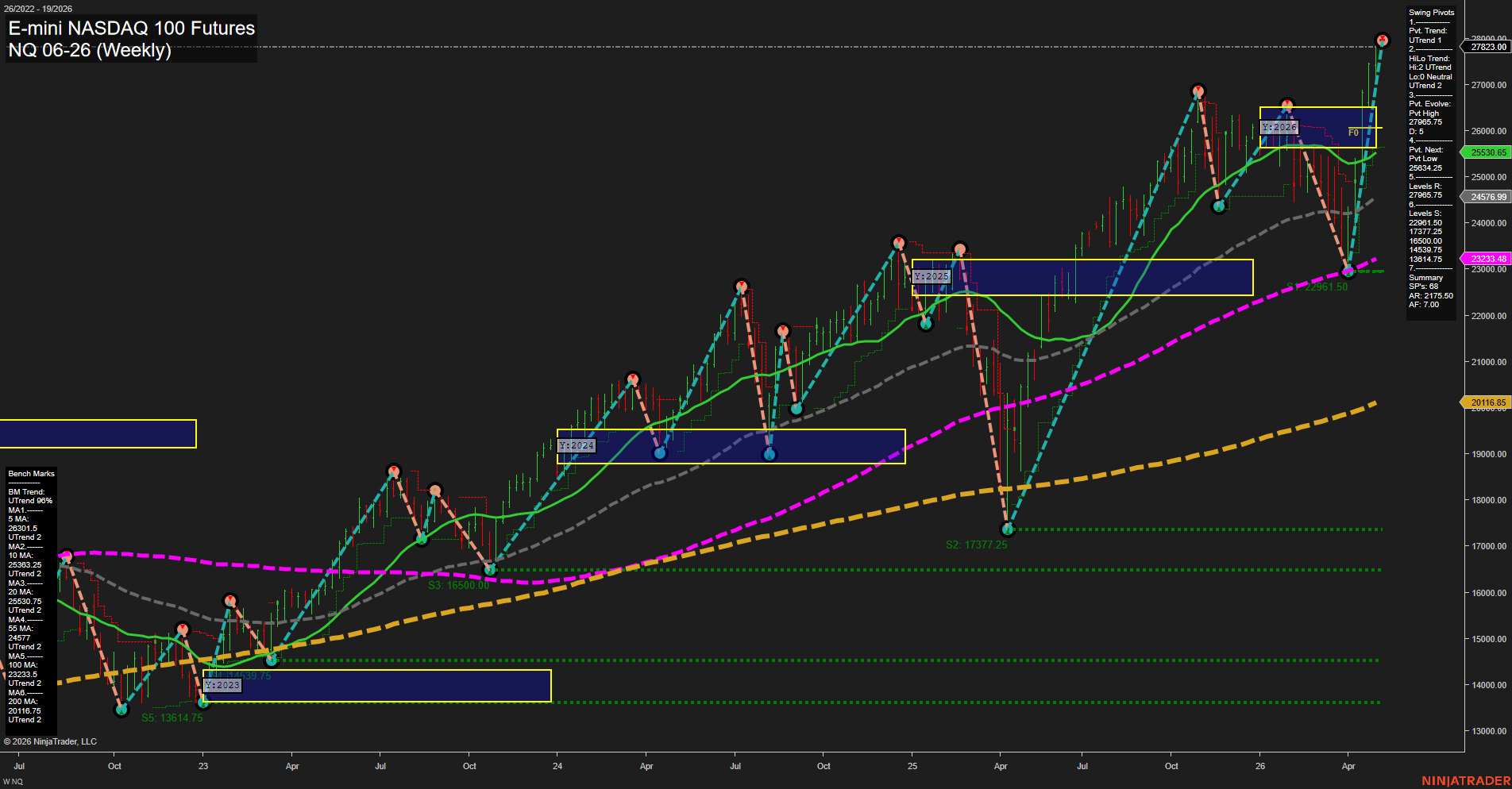This screenshot has height=789, width=1512.
Task: Click the 25 year label on time axis
Action: [x=912, y=766]
